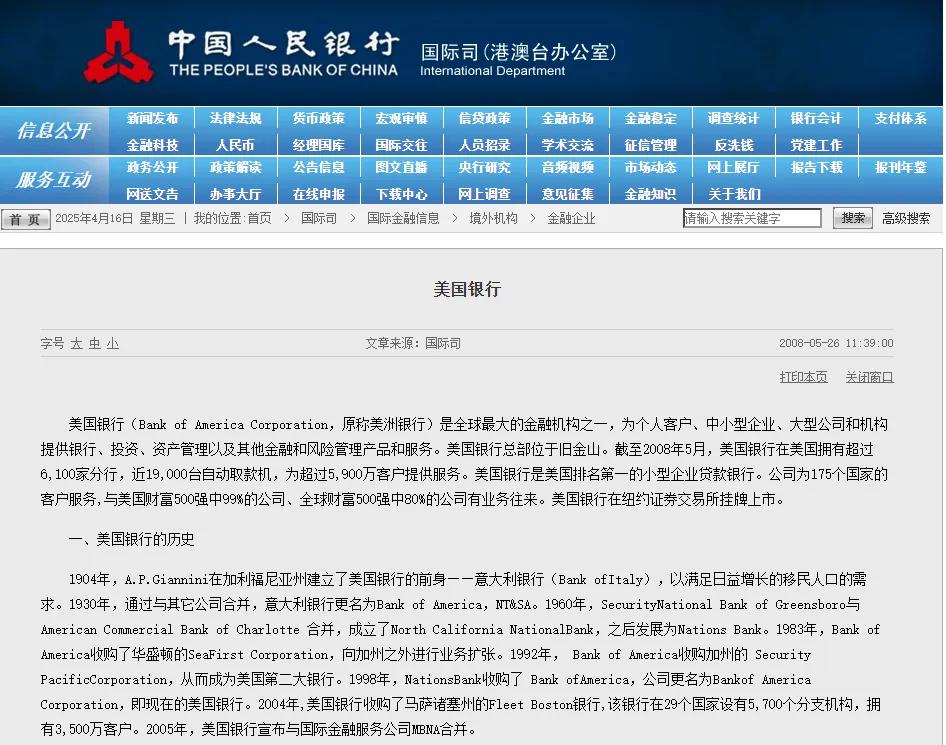This screenshot has height=745, width=946.
Task: Click the 信息公开 category header
Action: click(x=54, y=130)
